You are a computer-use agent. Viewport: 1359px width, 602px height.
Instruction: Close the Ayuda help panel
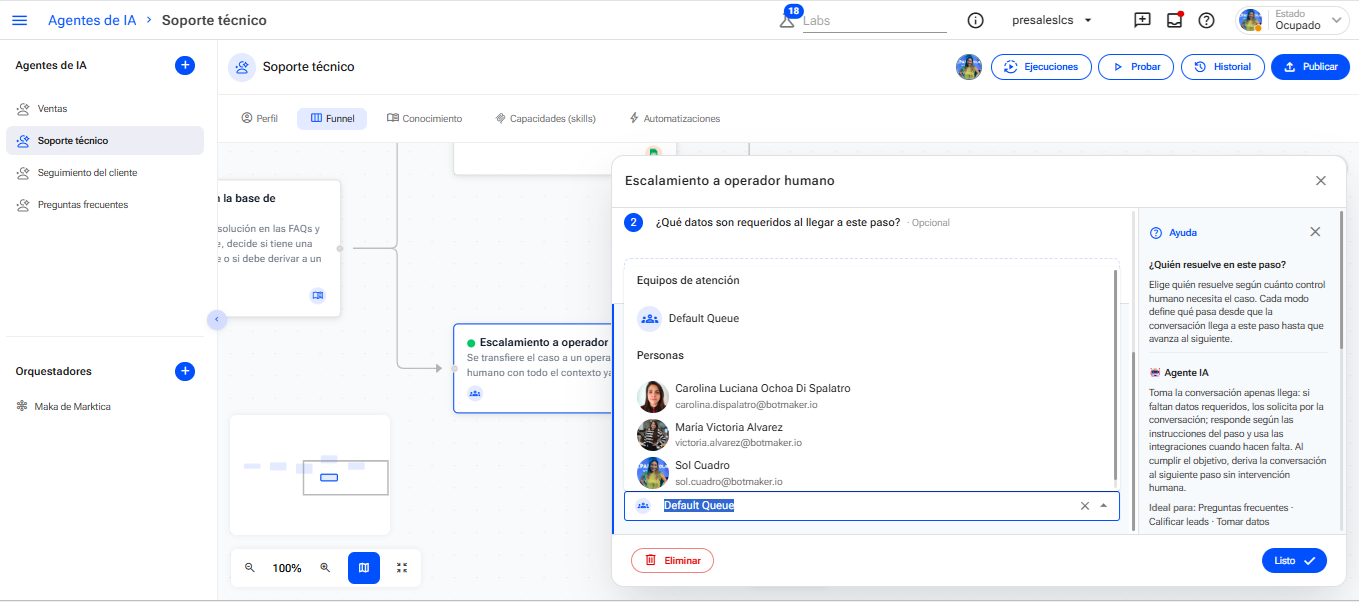tap(1315, 232)
